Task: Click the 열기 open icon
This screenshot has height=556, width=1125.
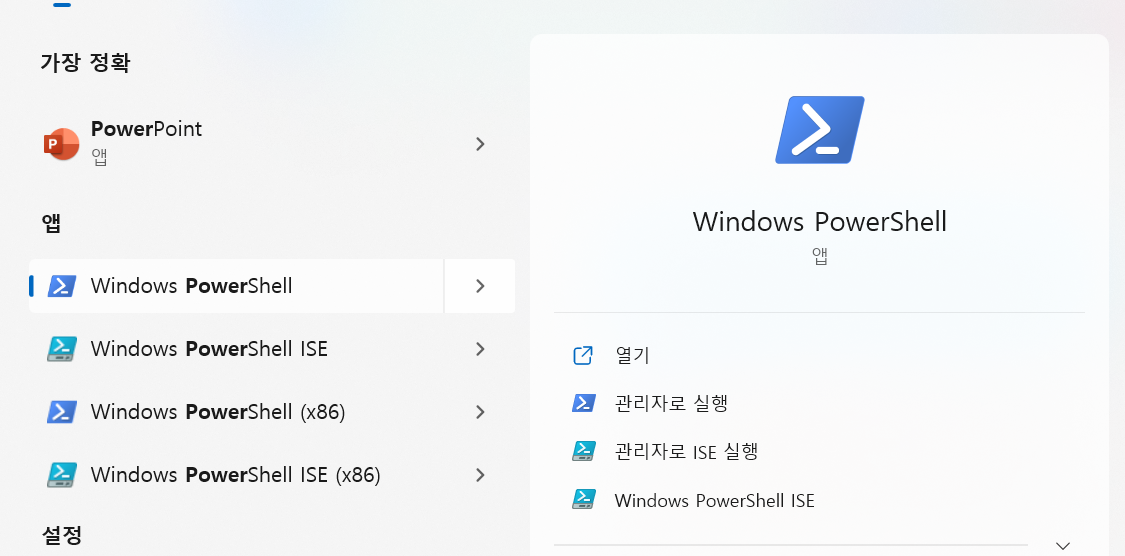Action: (583, 355)
